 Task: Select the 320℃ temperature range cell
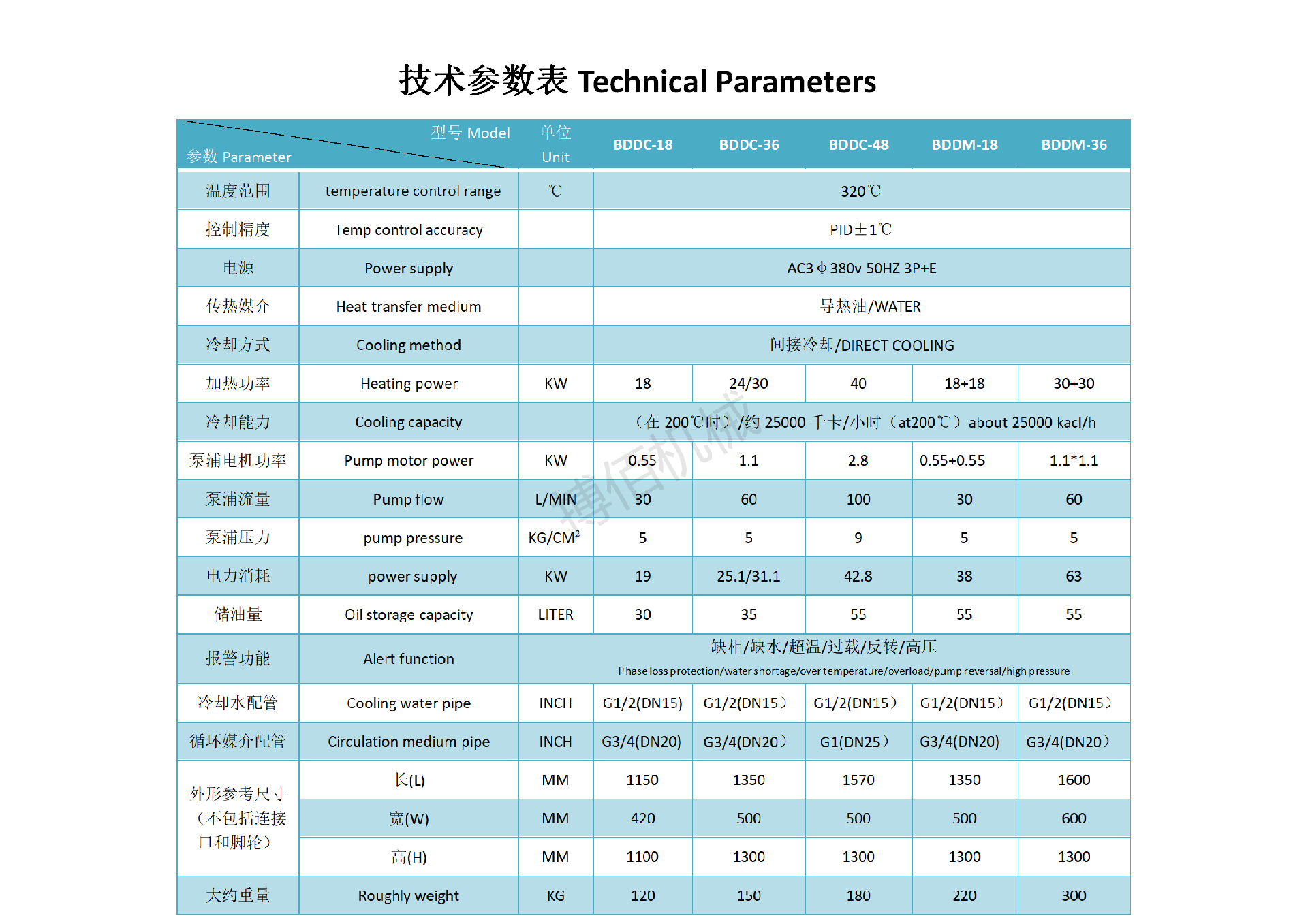[x=860, y=191]
